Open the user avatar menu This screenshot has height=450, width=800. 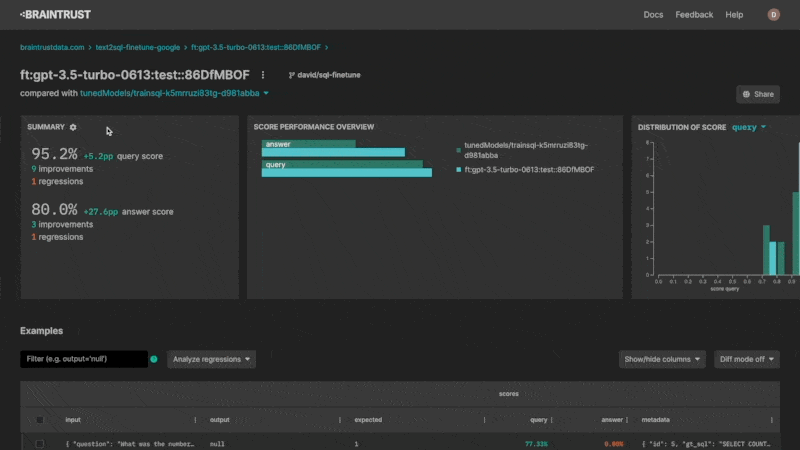click(x=773, y=15)
